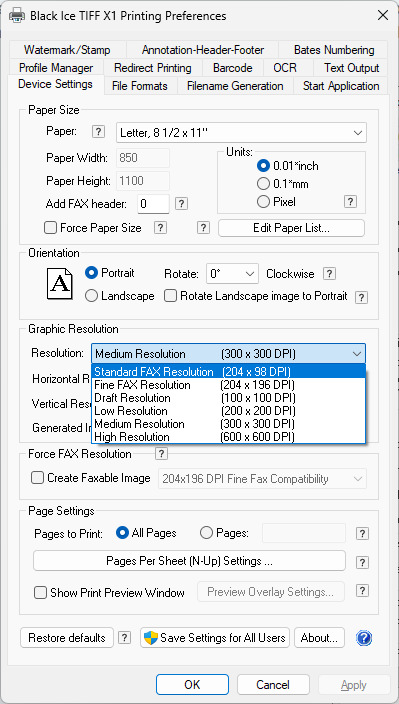The width and height of the screenshot is (399, 704).
Task: Pick Medium Resolution from the list
Action: (229, 424)
